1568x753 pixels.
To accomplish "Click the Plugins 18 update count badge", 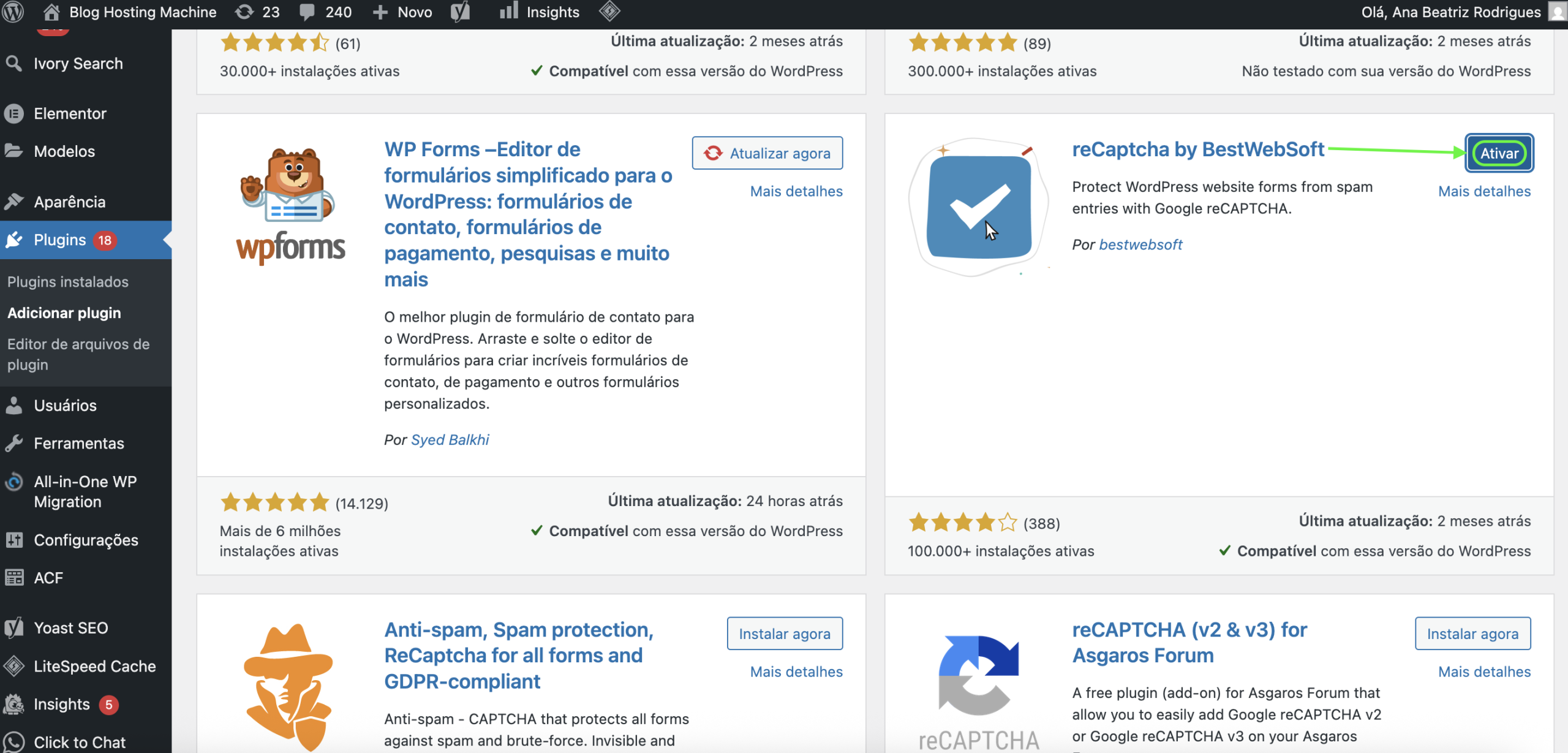I will pyautogui.click(x=105, y=240).
